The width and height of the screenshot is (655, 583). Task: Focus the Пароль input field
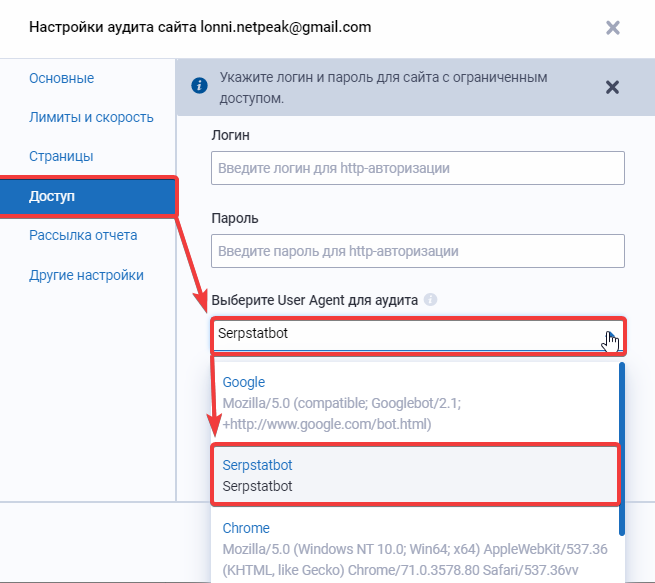tap(418, 251)
